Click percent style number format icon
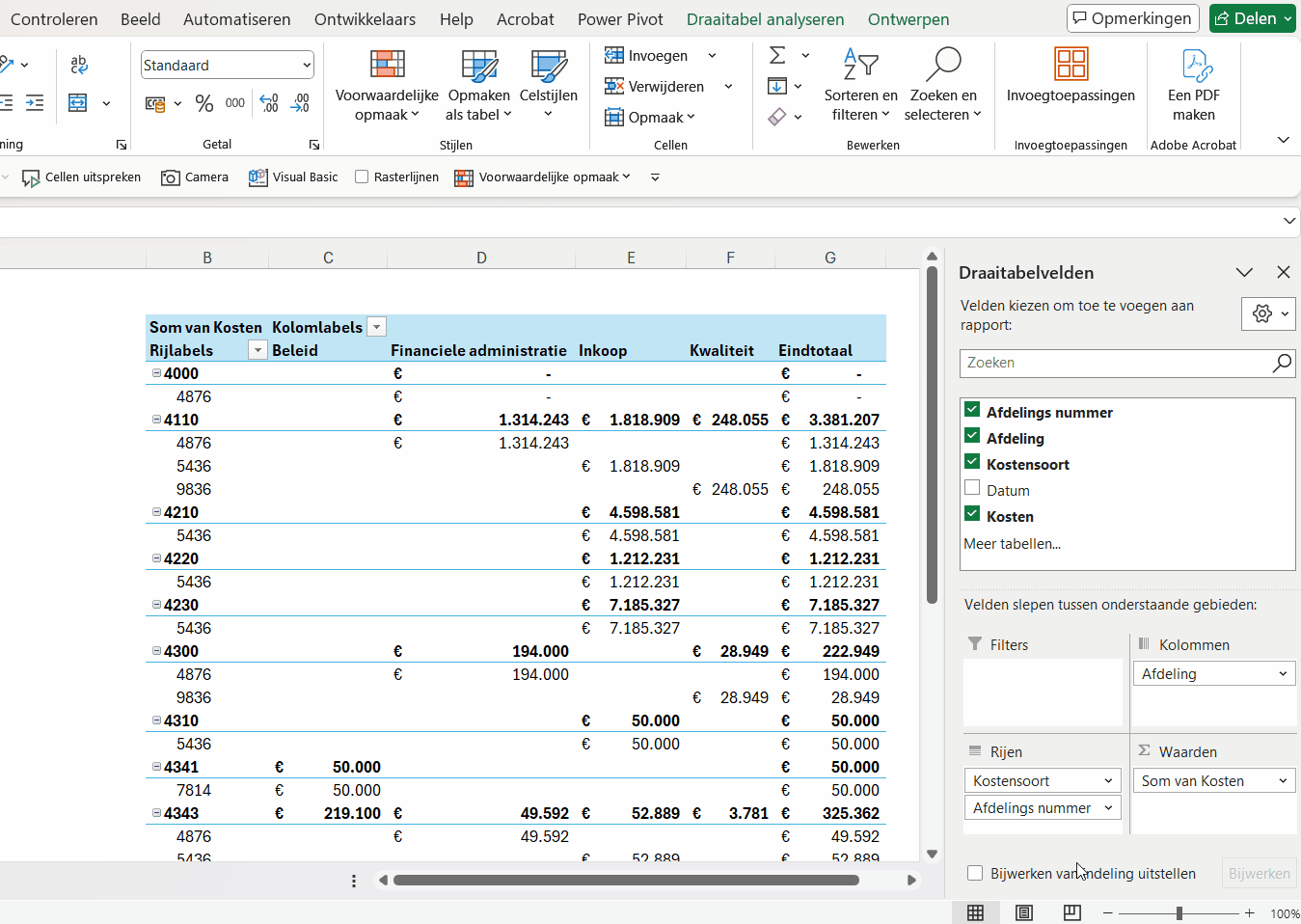Image resolution: width=1301 pixels, height=924 pixels. [x=204, y=103]
